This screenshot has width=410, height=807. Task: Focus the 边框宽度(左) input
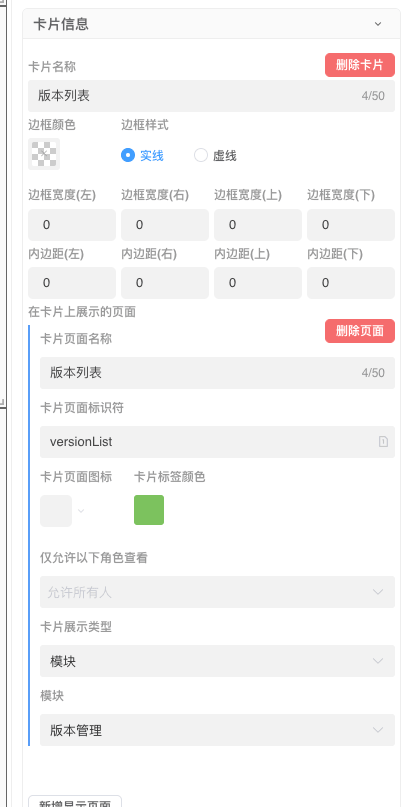(x=72, y=225)
